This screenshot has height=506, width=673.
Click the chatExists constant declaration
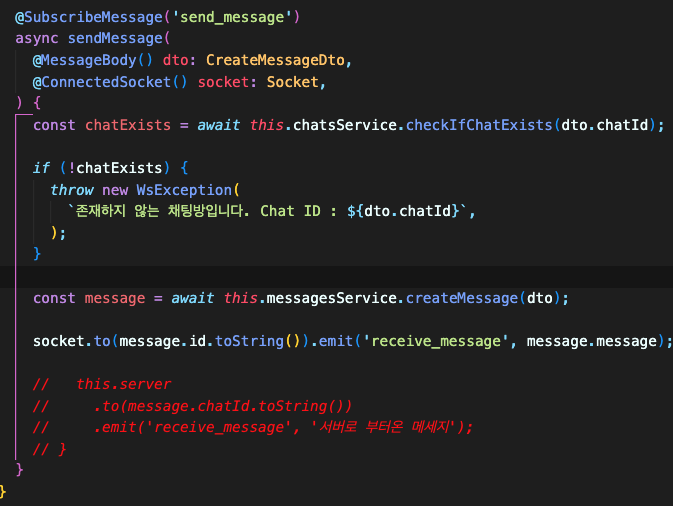click(127, 125)
